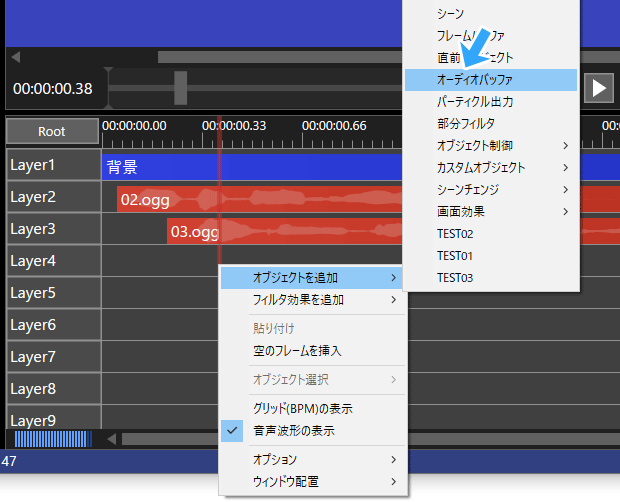
Task: Toggle 音声波形の表示 checkbox option
Action: tap(293, 431)
